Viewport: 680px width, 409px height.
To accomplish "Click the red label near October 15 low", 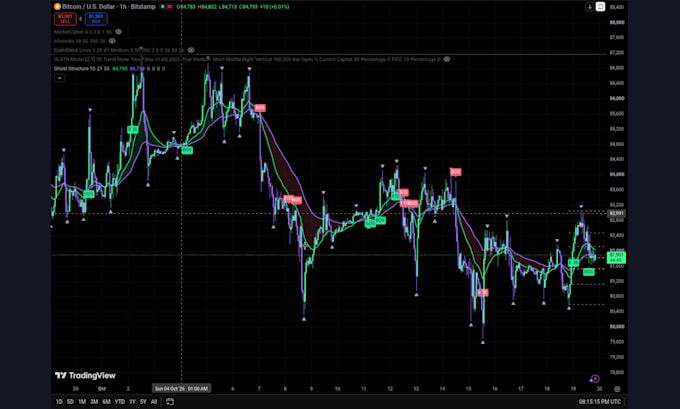I will (x=483, y=293).
